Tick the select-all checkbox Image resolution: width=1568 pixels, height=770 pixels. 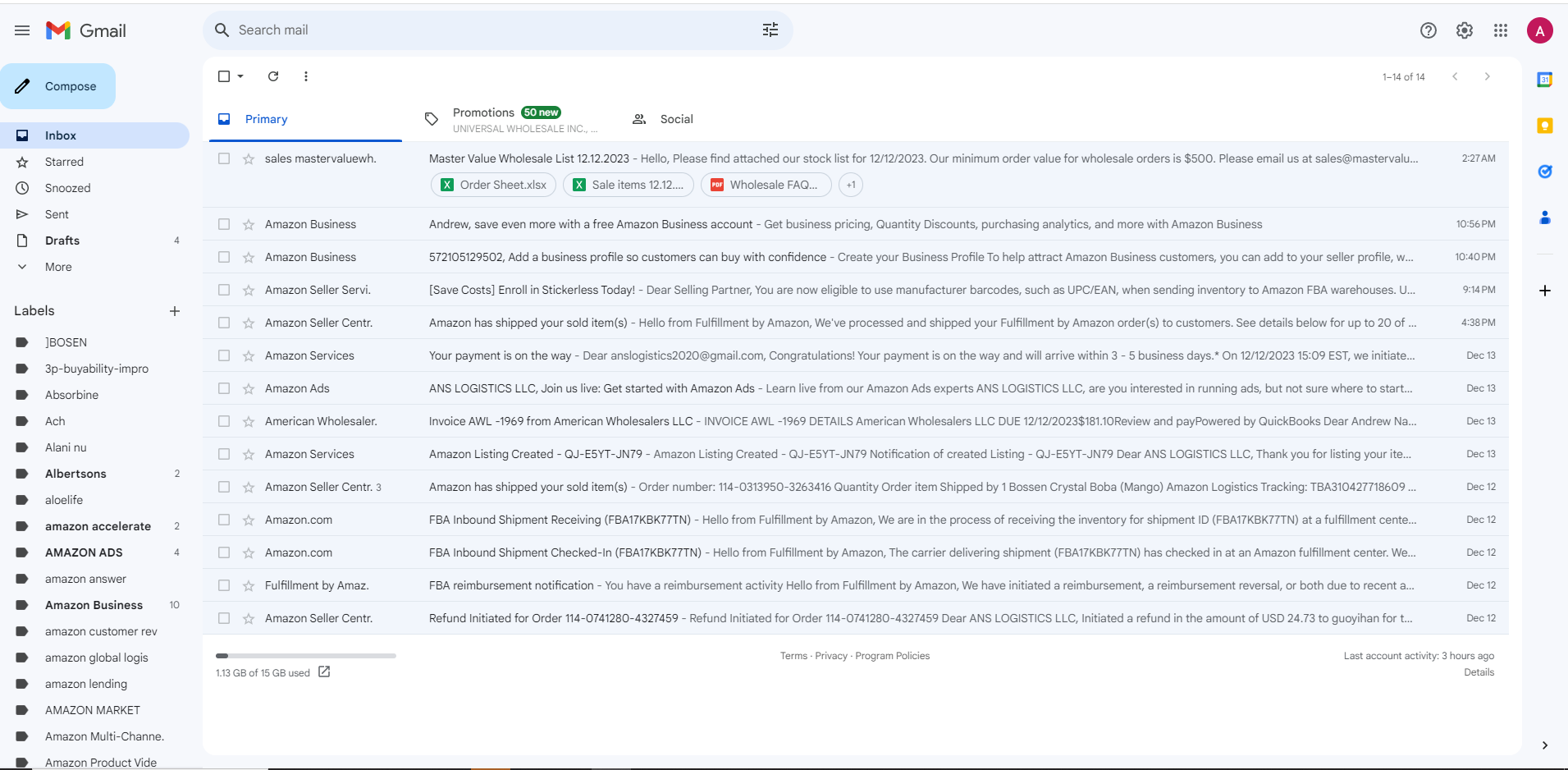pyautogui.click(x=224, y=76)
